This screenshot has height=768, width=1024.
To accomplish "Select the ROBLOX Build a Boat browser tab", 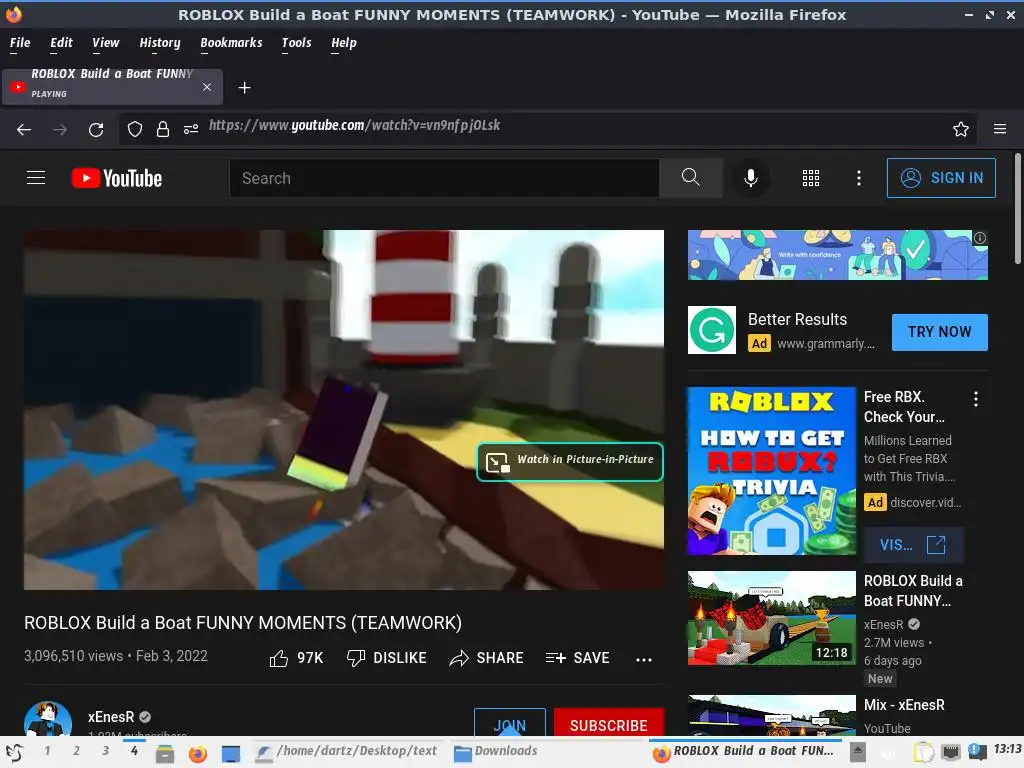I will pos(112,87).
